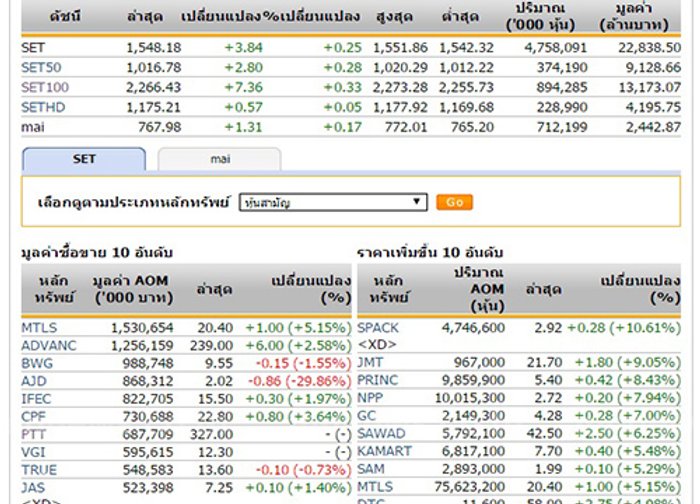Open the JAS stock link
700x504 pixels.
[33, 487]
